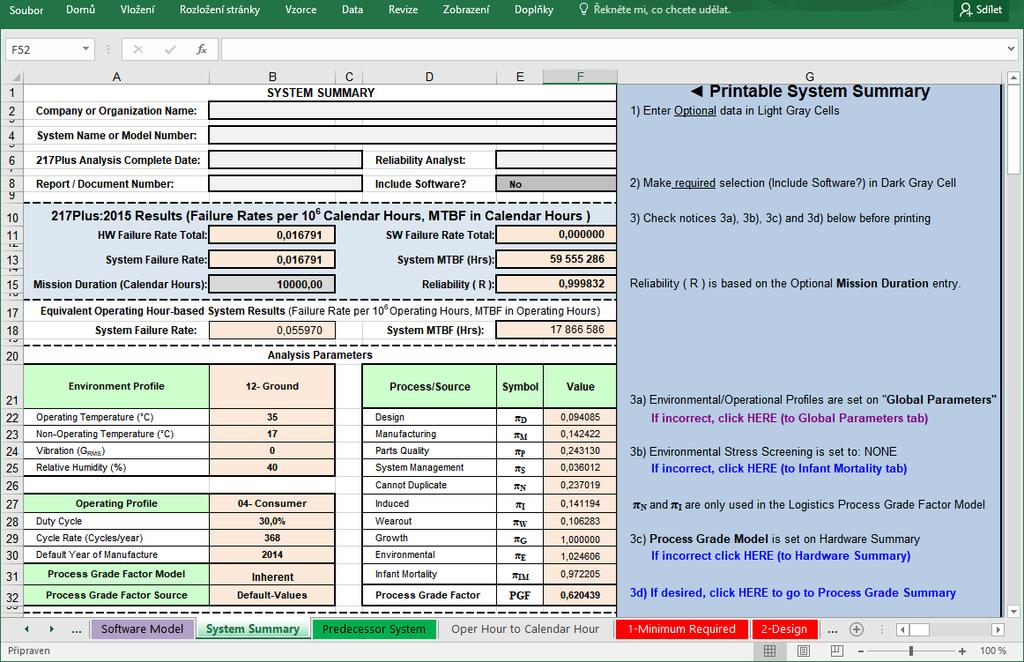Select the Inherent process grade model cell
The width and height of the screenshot is (1024, 662).
pyautogui.click(x=272, y=577)
